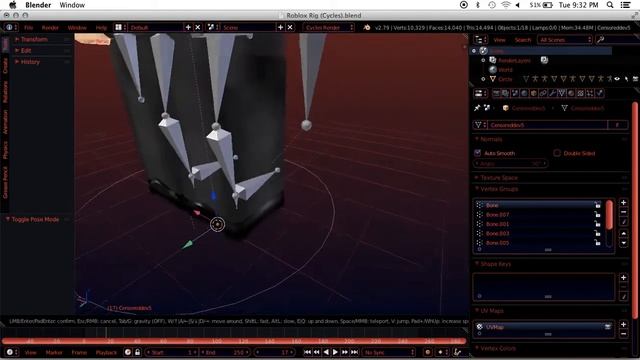Viewport: 640px width, 360px height.
Task: Delete the Default screen layout X button
Action: coord(198,27)
